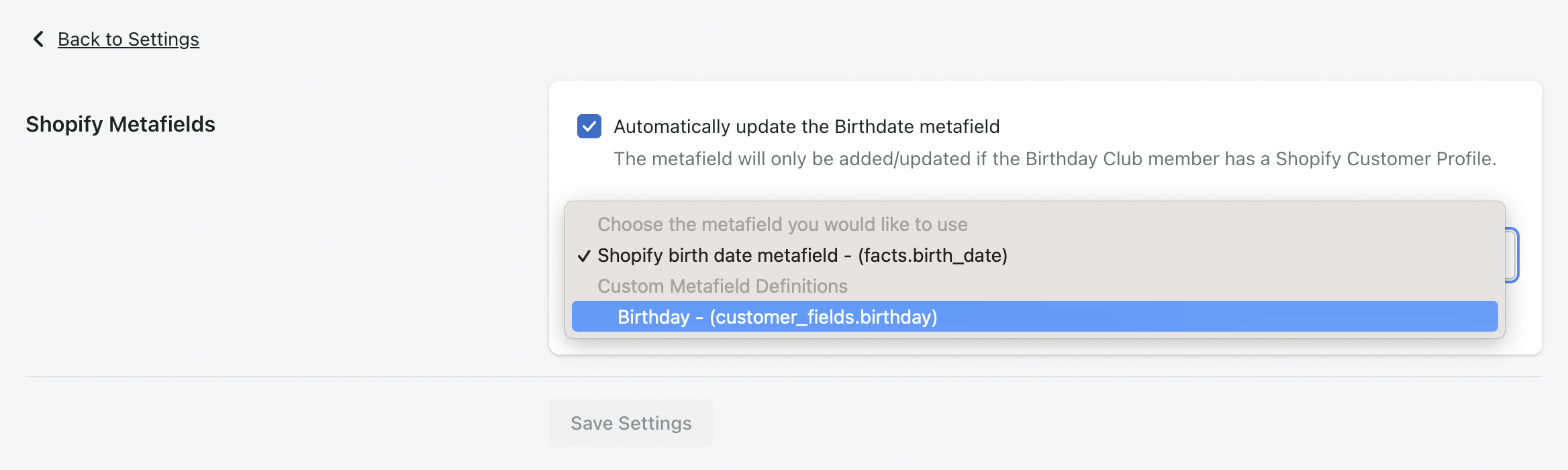Image resolution: width=1568 pixels, height=470 pixels.
Task: Click the back chevron arrow icon
Action: (38, 40)
